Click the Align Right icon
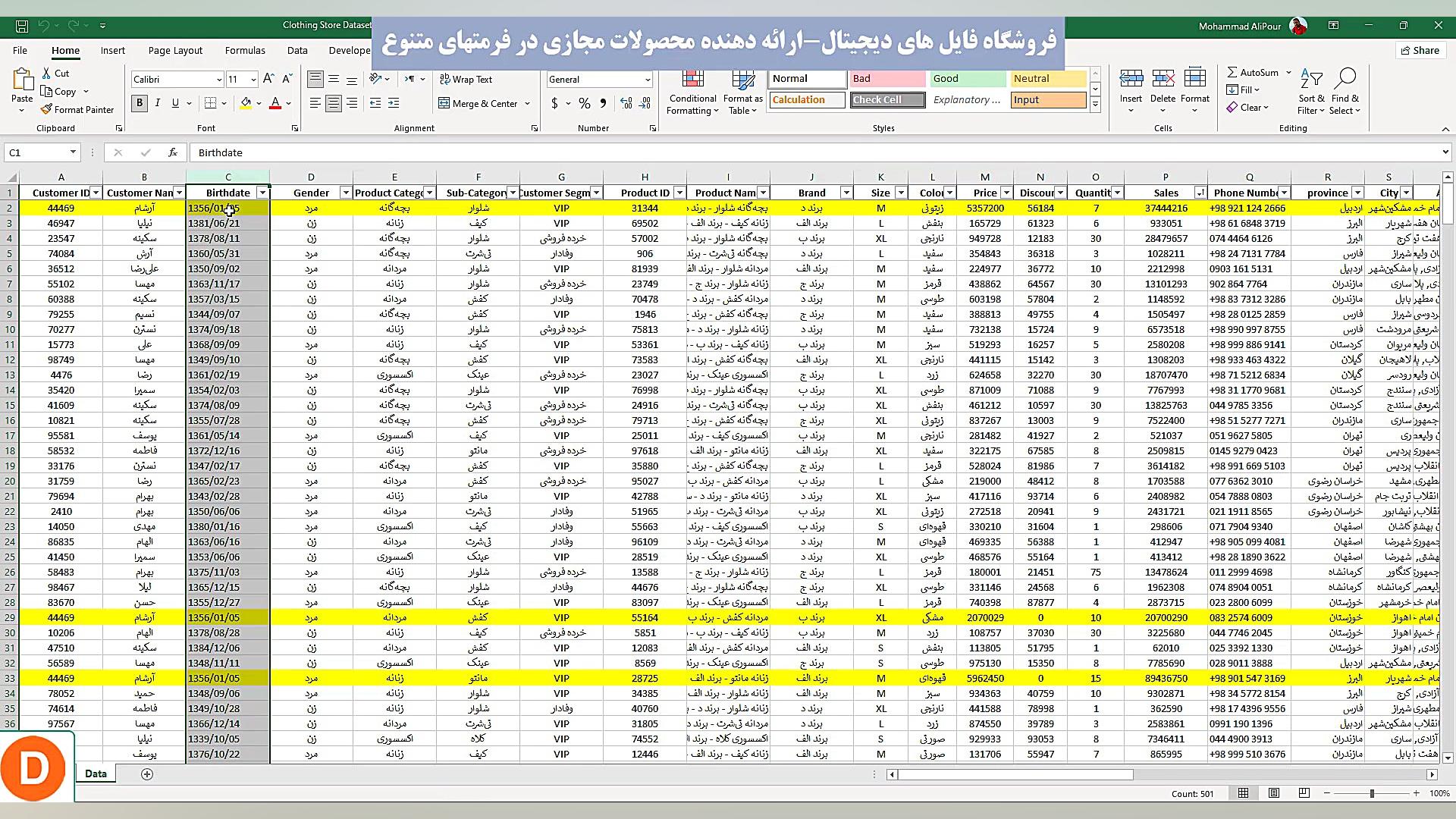 [352, 103]
